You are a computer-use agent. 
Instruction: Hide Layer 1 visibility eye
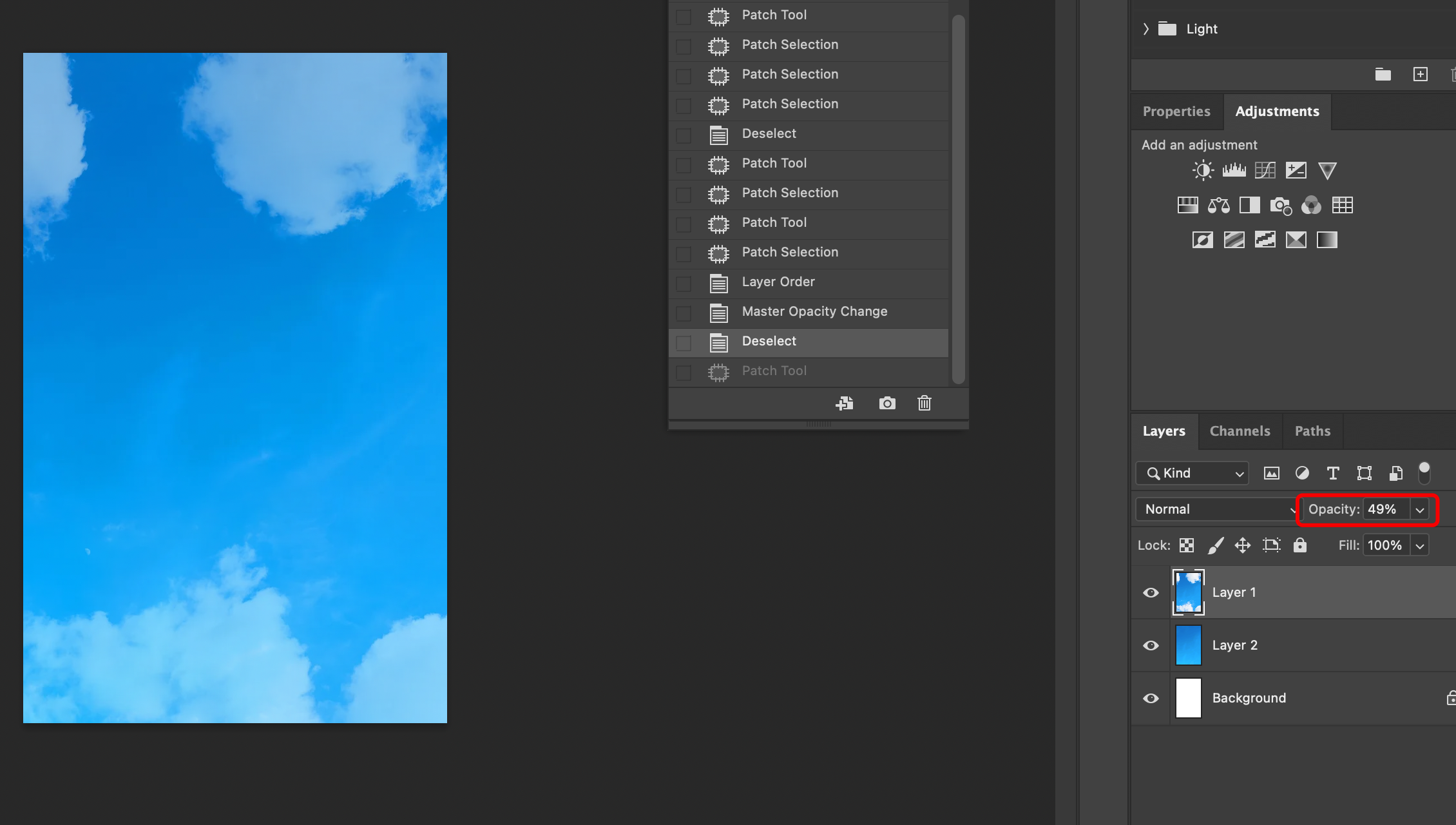1151,592
